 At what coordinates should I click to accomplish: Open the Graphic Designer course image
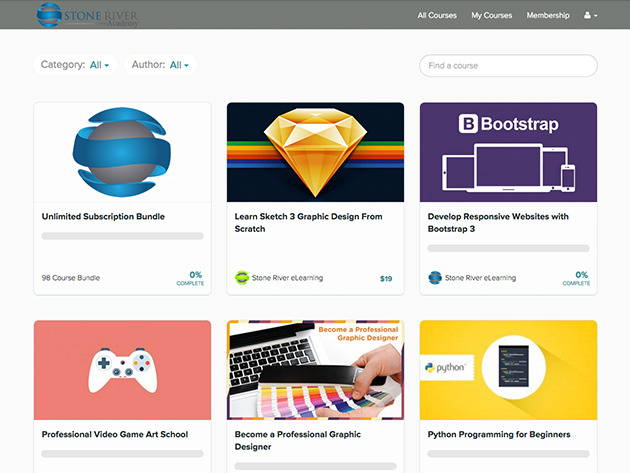click(315, 370)
